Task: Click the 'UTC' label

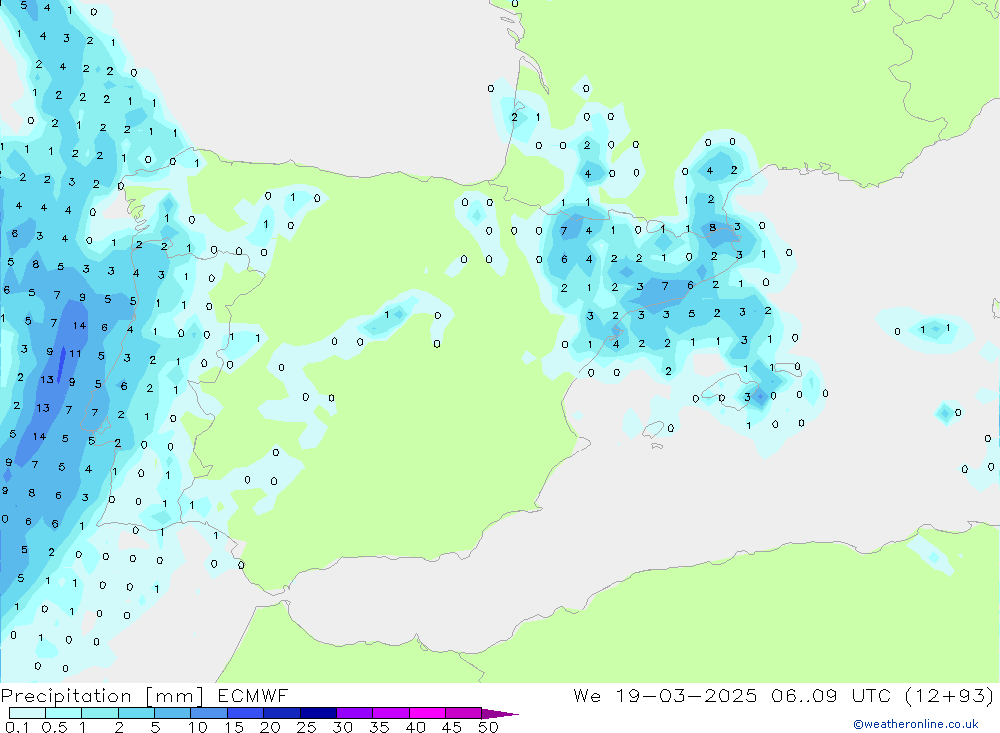Action: coord(871,695)
